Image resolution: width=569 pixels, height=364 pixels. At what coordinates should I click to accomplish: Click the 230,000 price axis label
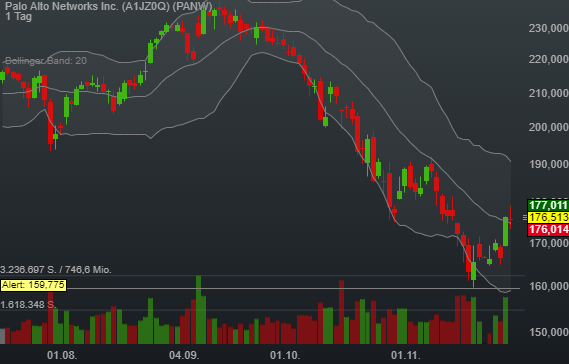click(x=549, y=28)
